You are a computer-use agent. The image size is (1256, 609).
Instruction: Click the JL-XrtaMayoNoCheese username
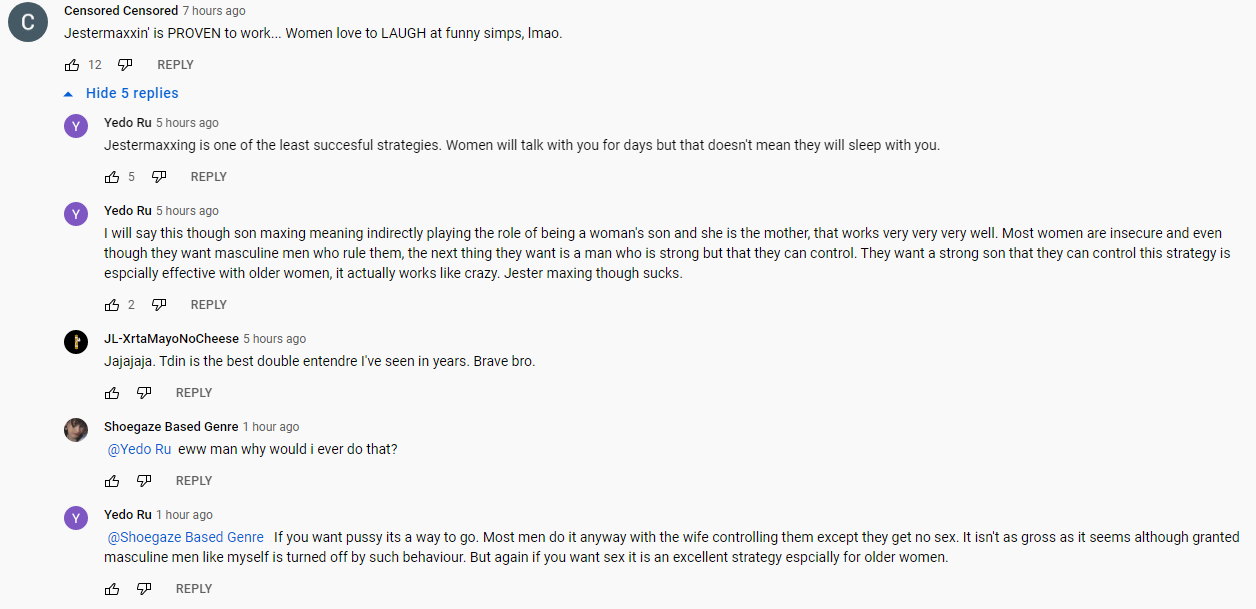[171, 339]
